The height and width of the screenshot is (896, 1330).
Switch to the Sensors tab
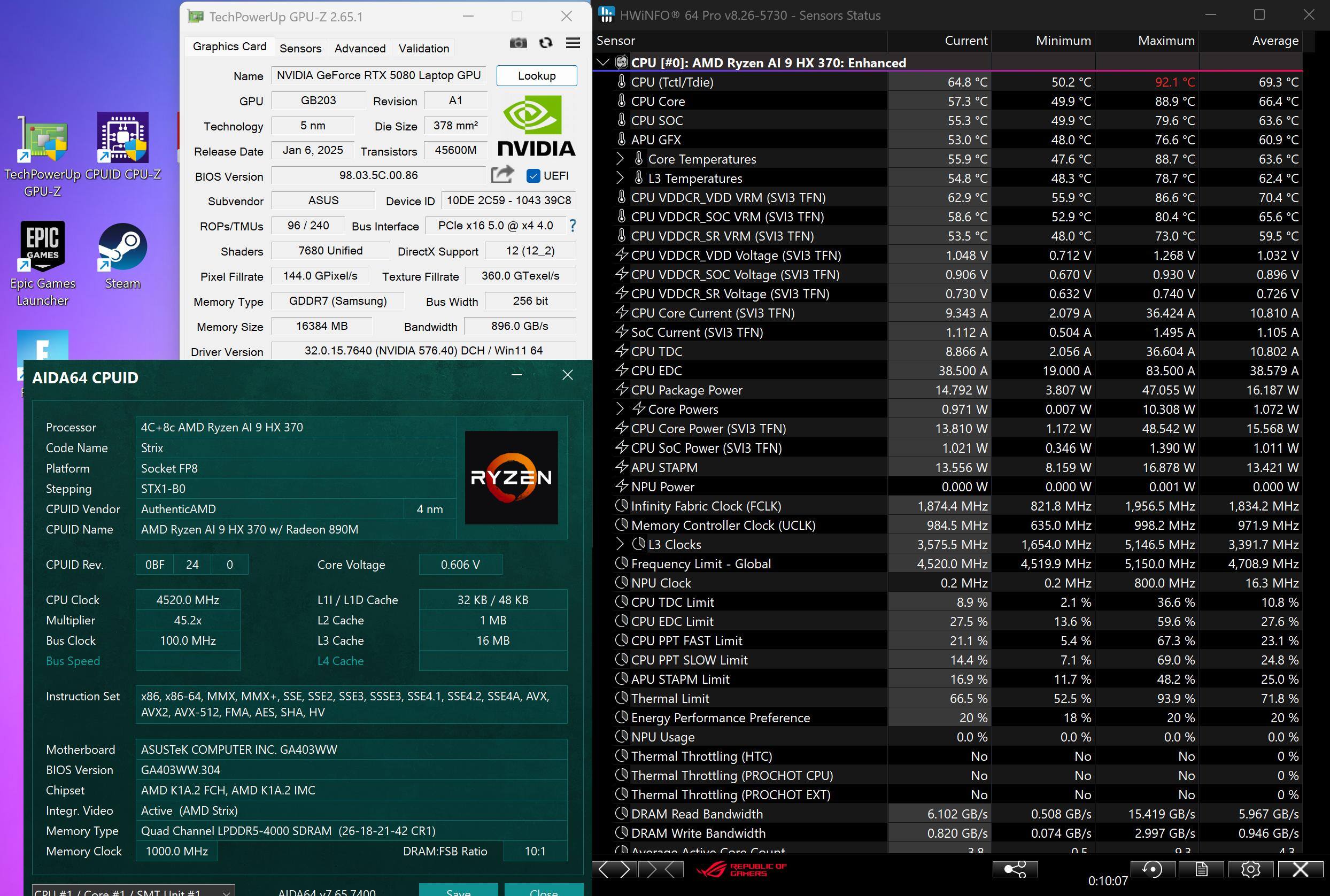[300, 49]
